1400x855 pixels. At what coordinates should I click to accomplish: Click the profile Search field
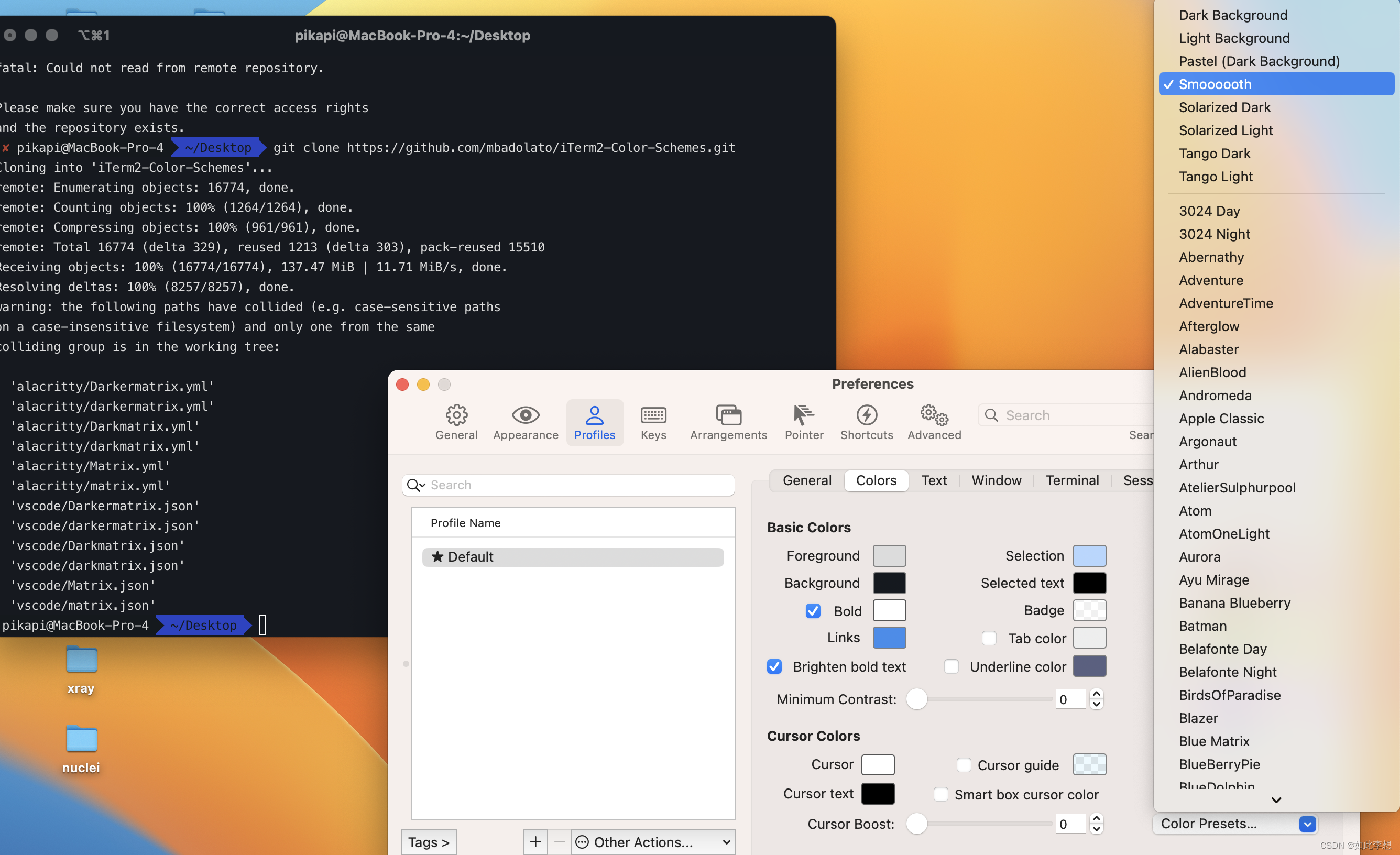click(567, 485)
